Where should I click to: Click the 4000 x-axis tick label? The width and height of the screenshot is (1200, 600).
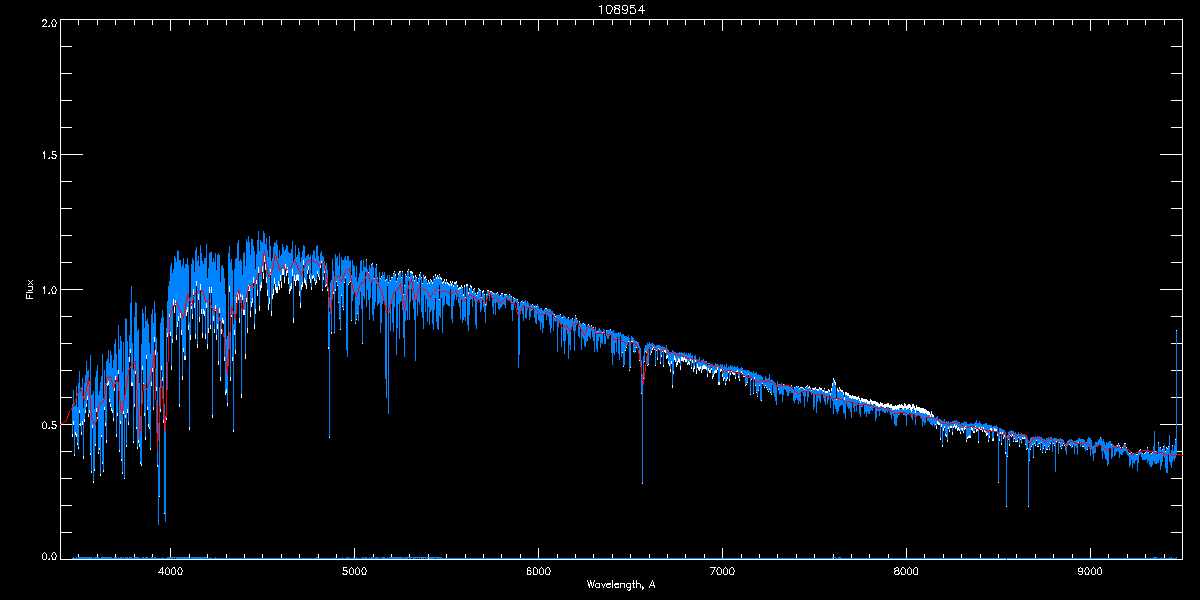point(170,572)
